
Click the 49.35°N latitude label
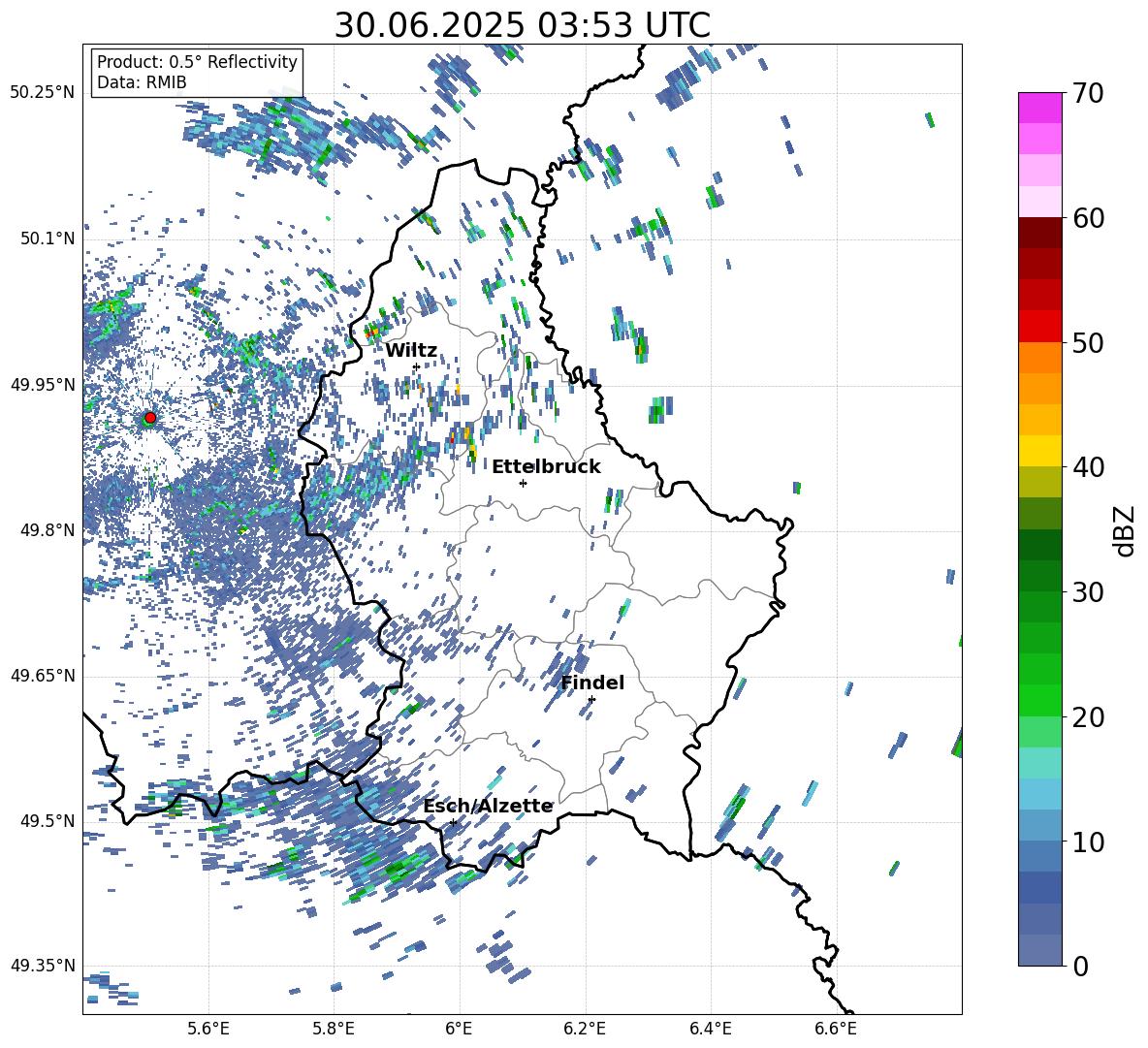[x=43, y=966]
